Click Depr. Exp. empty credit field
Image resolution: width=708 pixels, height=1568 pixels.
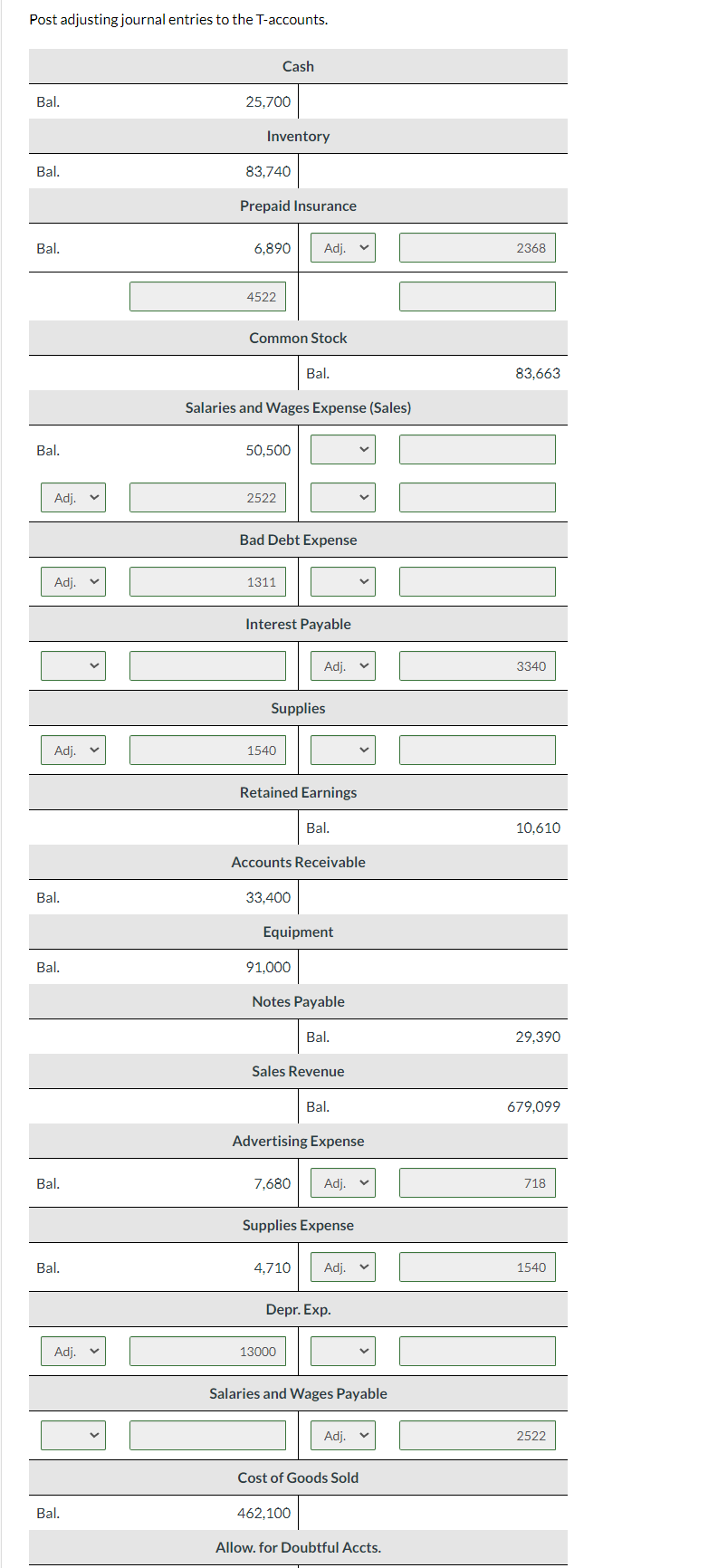(x=477, y=1352)
